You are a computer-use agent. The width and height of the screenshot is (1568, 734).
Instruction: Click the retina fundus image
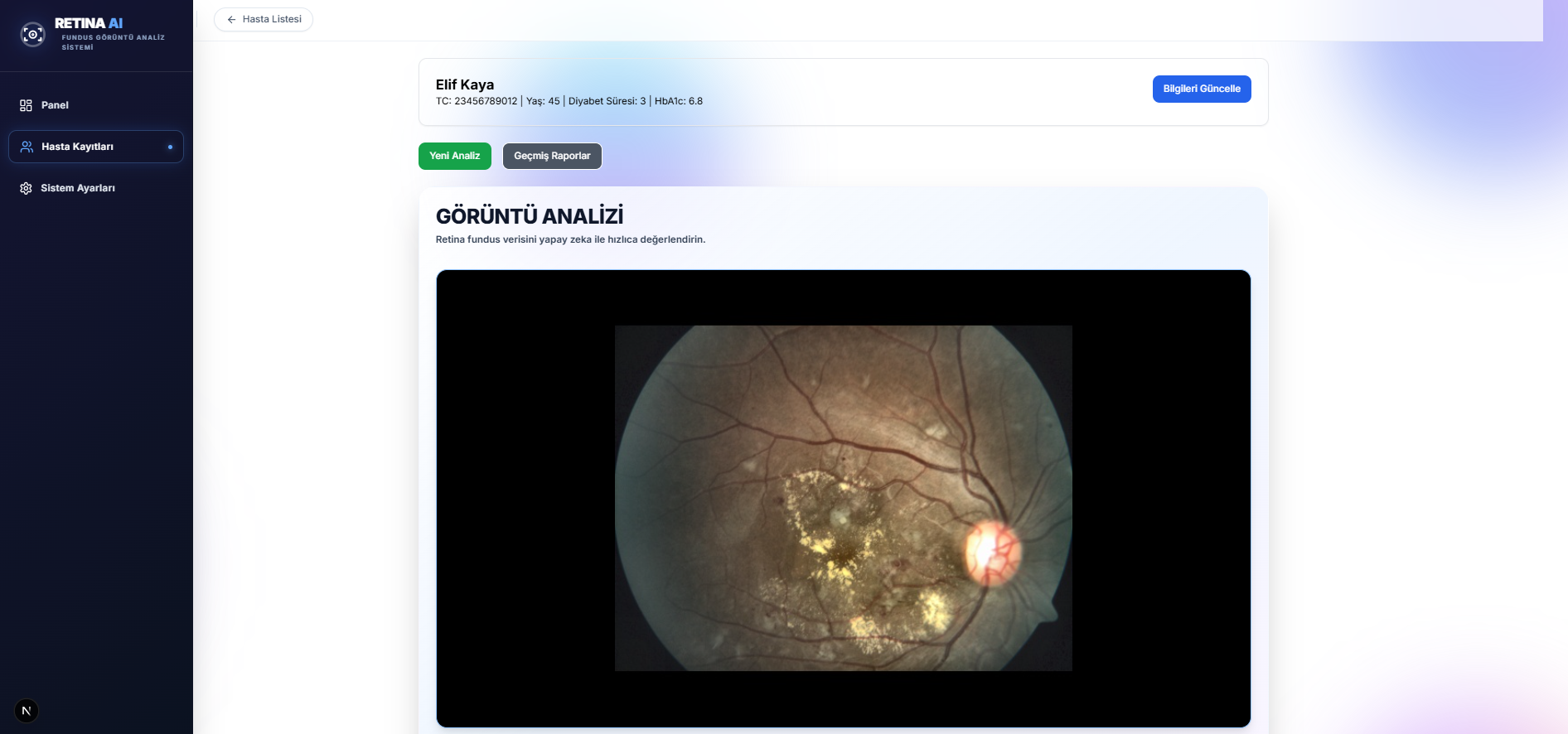click(x=843, y=498)
